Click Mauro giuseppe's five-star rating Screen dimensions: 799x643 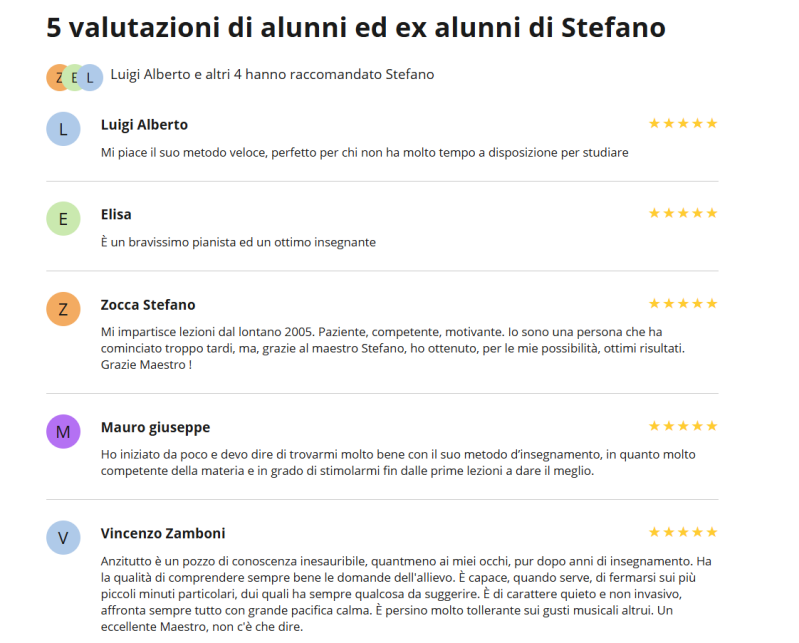click(x=683, y=426)
